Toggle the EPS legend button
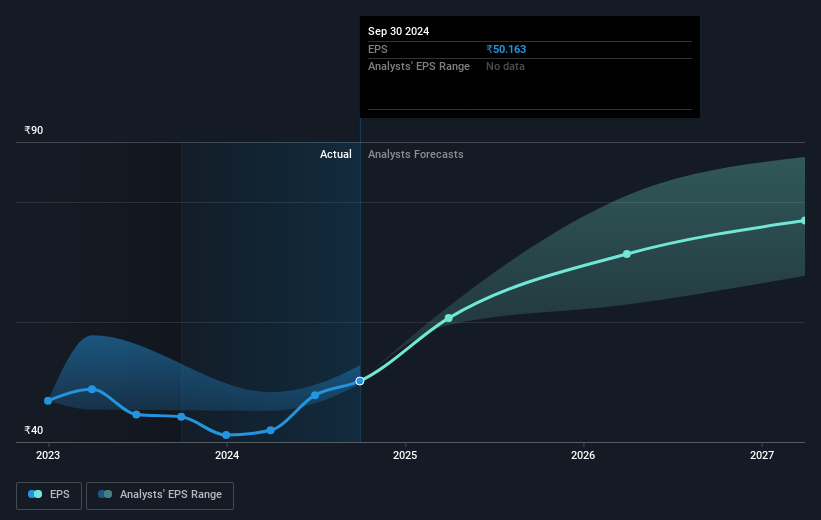The height and width of the screenshot is (520, 821). click(x=49, y=495)
